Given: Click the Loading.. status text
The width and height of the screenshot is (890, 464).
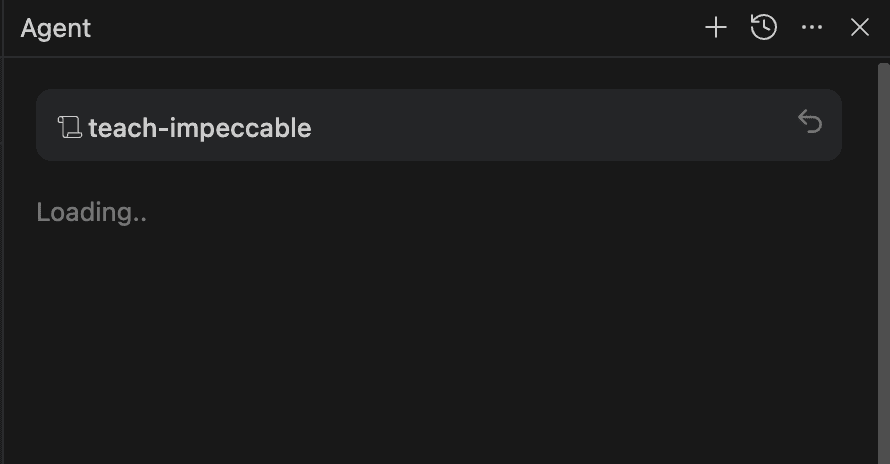Looking at the screenshot, I should pyautogui.click(x=91, y=212).
